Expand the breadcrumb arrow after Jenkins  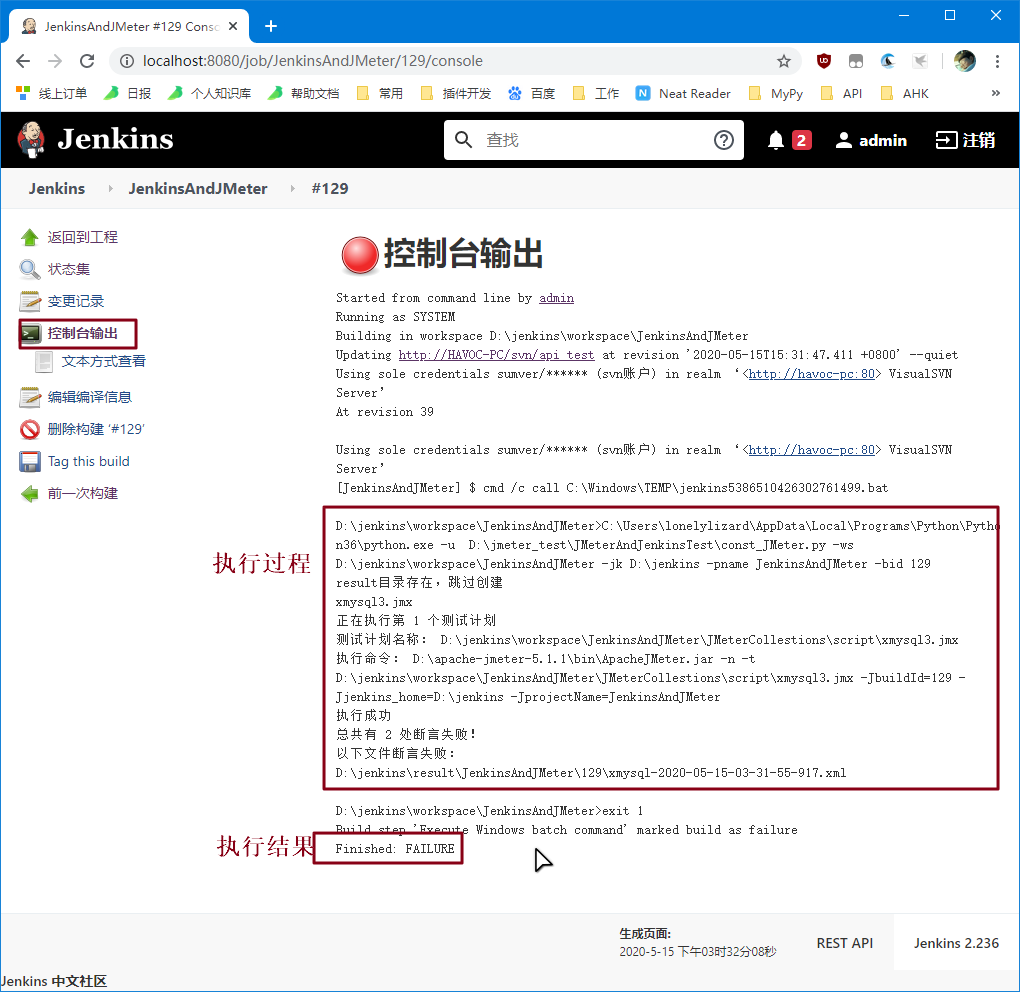(x=111, y=189)
